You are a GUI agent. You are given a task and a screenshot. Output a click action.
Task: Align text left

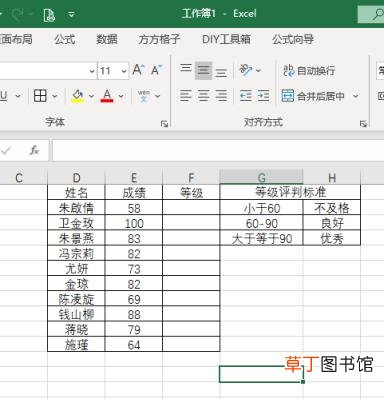pyautogui.click(x=185, y=96)
